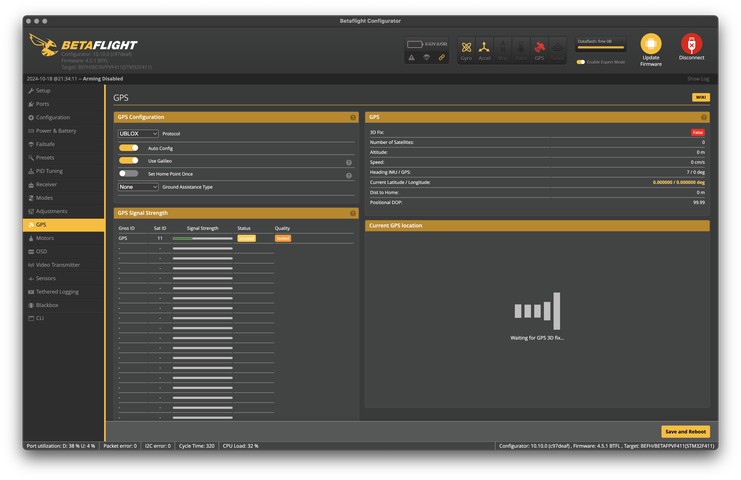Click Show Log in the status bar
The width and height of the screenshot is (741, 480).
click(x=698, y=78)
